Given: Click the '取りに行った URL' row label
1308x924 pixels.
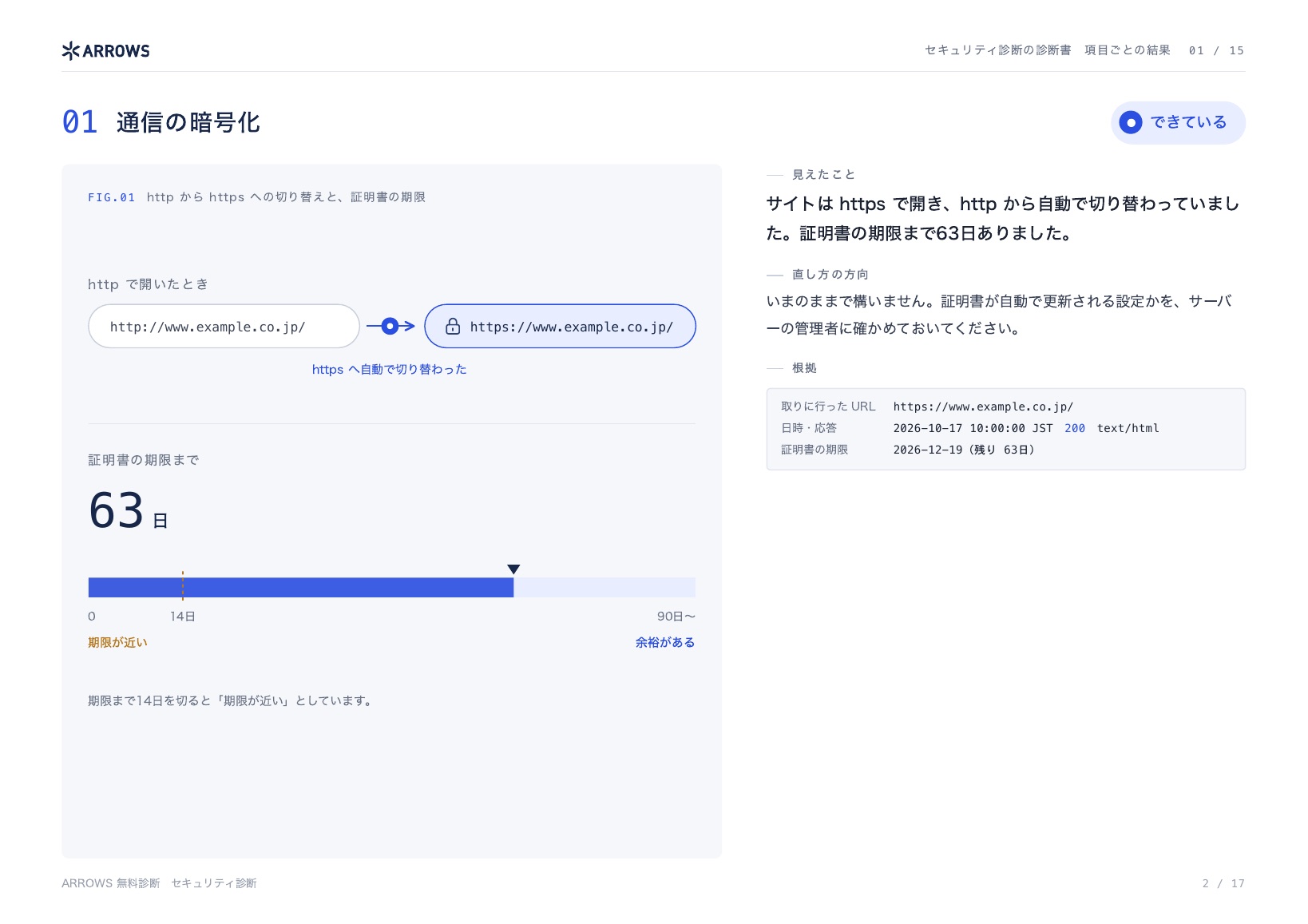Looking at the screenshot, I should [x=828, y=406].
